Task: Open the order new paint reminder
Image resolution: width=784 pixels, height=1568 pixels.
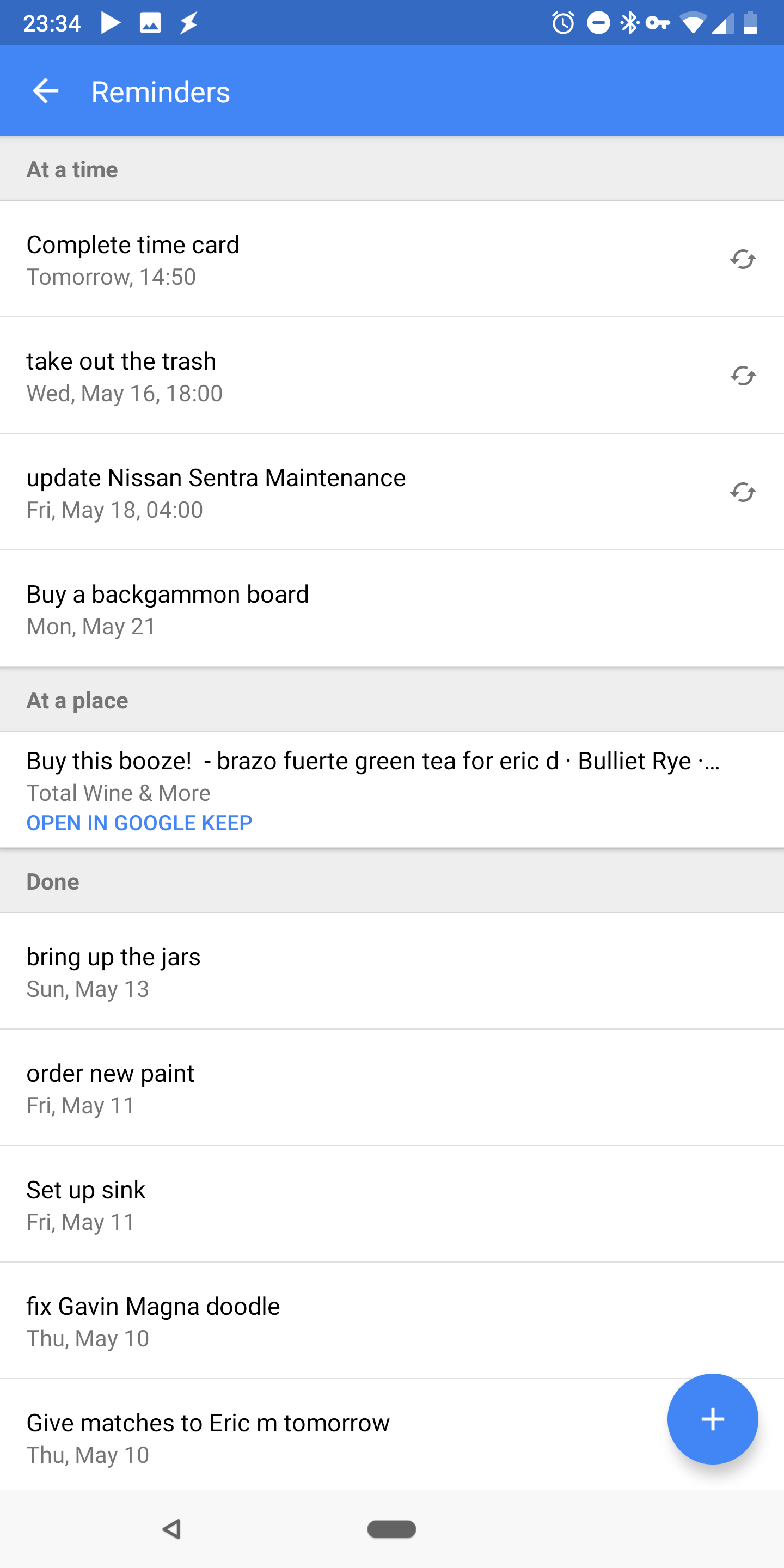Action: pyautogui.click(x=304, y=1088)
